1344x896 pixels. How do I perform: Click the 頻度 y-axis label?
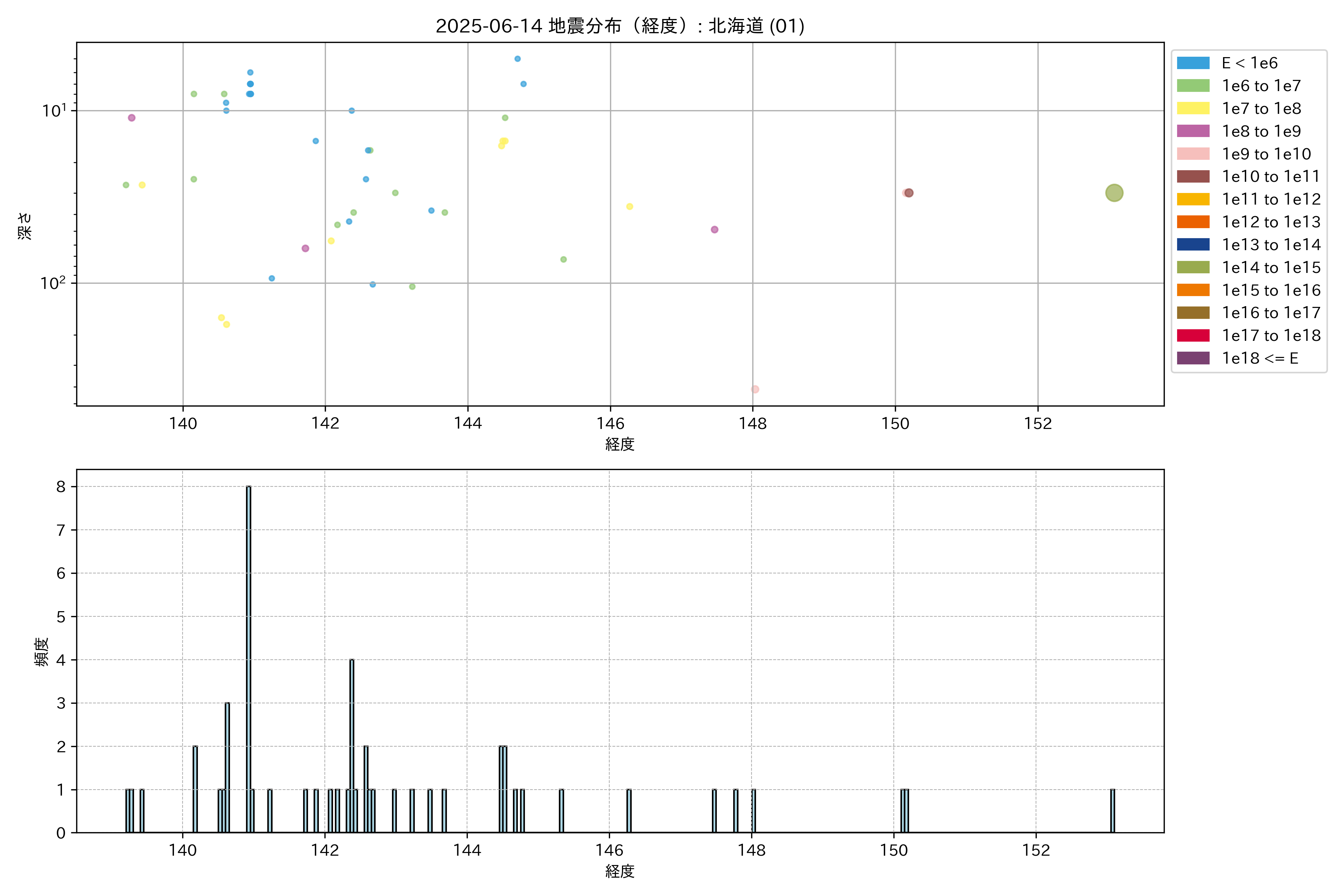pyautogui.click(x=42, y=651)
